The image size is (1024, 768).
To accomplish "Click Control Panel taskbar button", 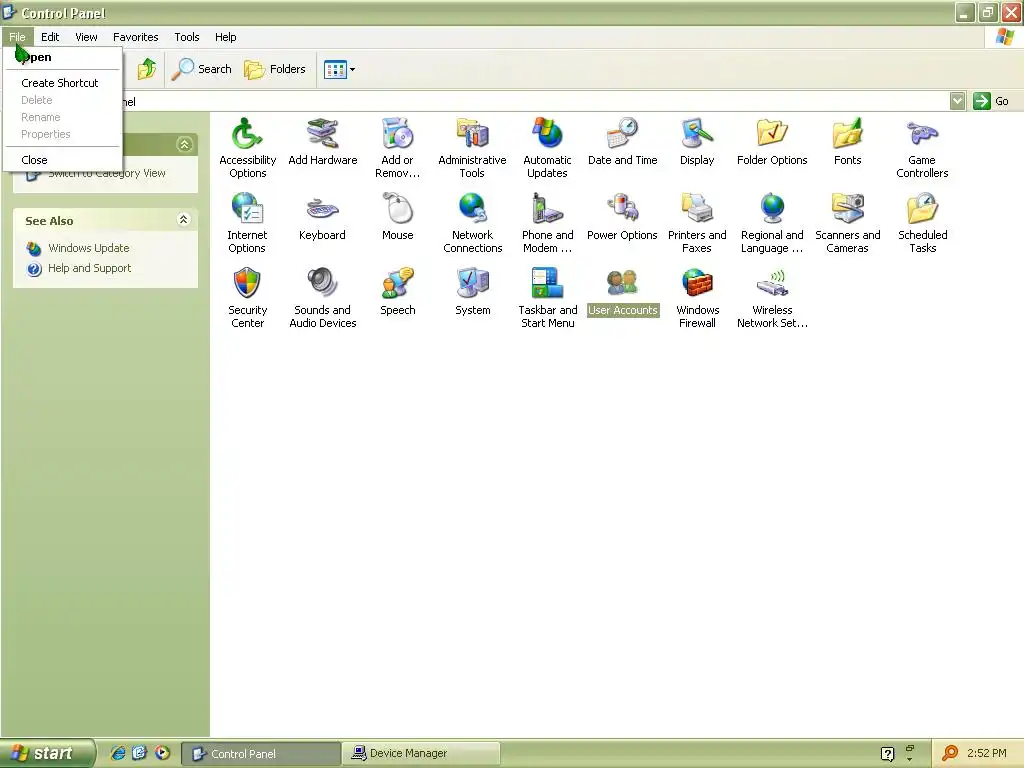I will 261,754.
